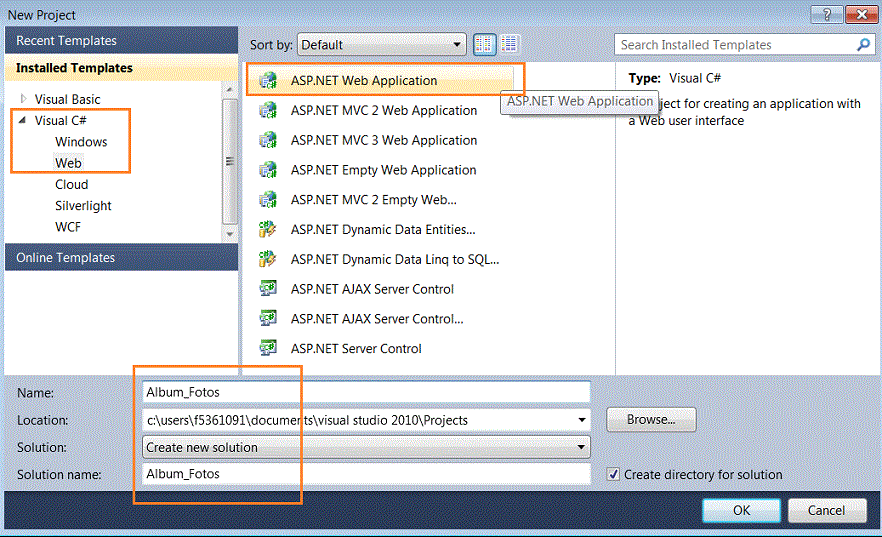This screenshot has height=537, width=882.
Task: Click the tree scrollbar up arrow
Action: point(230,89)
